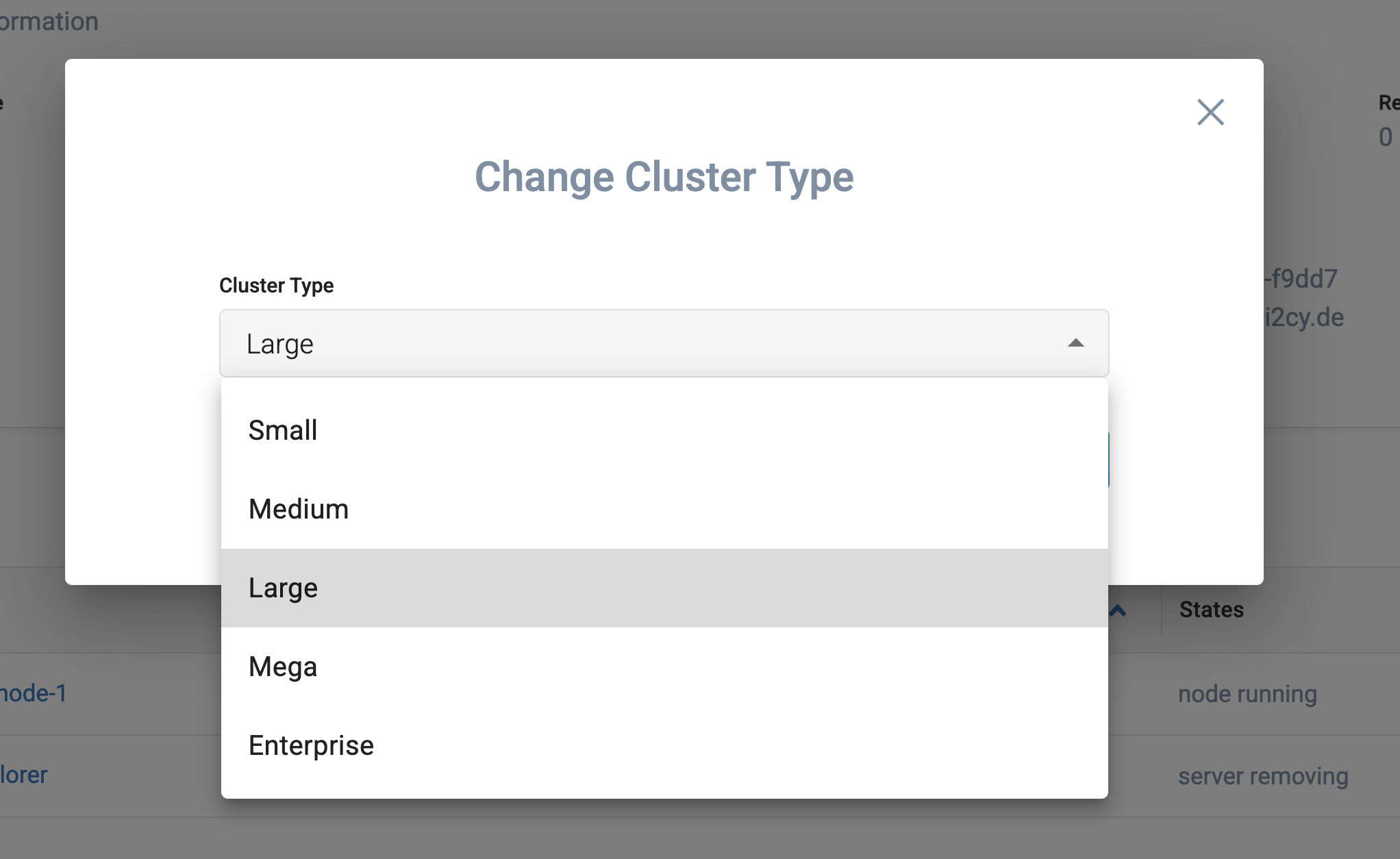Click the sort chevron beside States column
This screenshot has width=1400, height=859.
click(x=1118, y=610)
